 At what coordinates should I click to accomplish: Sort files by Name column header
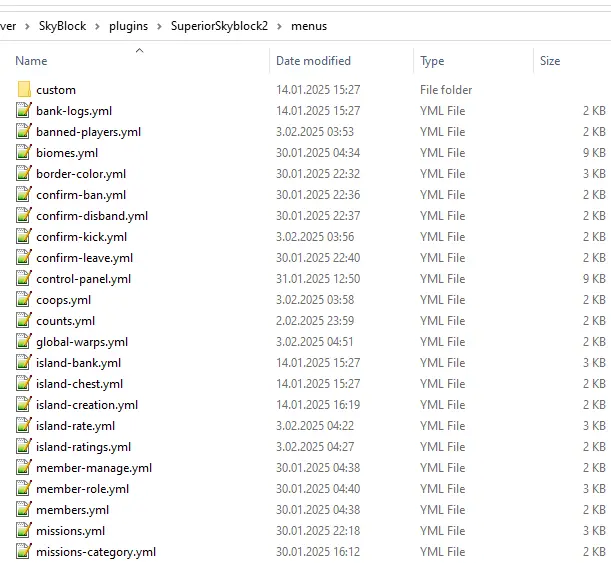31,61
